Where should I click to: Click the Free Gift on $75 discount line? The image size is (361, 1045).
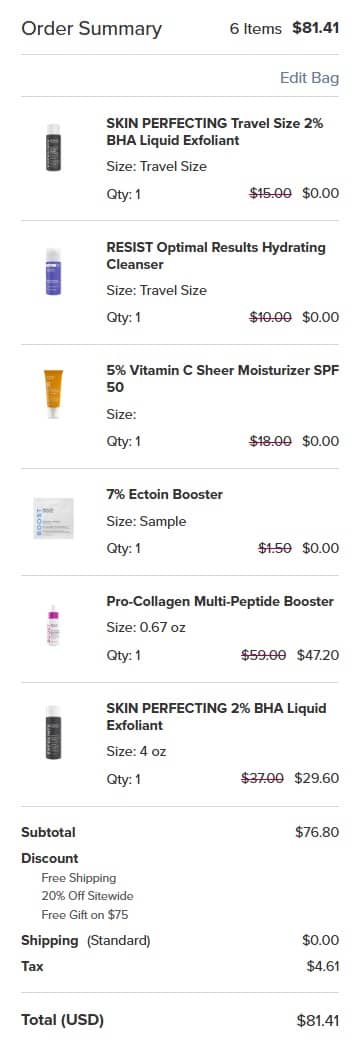85,914
